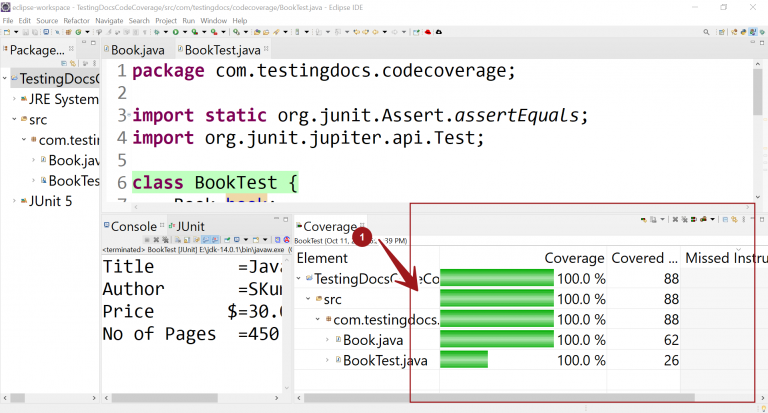Open the New file dropdown arrow
This screenshot has width=768, height=413.
tap(16, 32)
